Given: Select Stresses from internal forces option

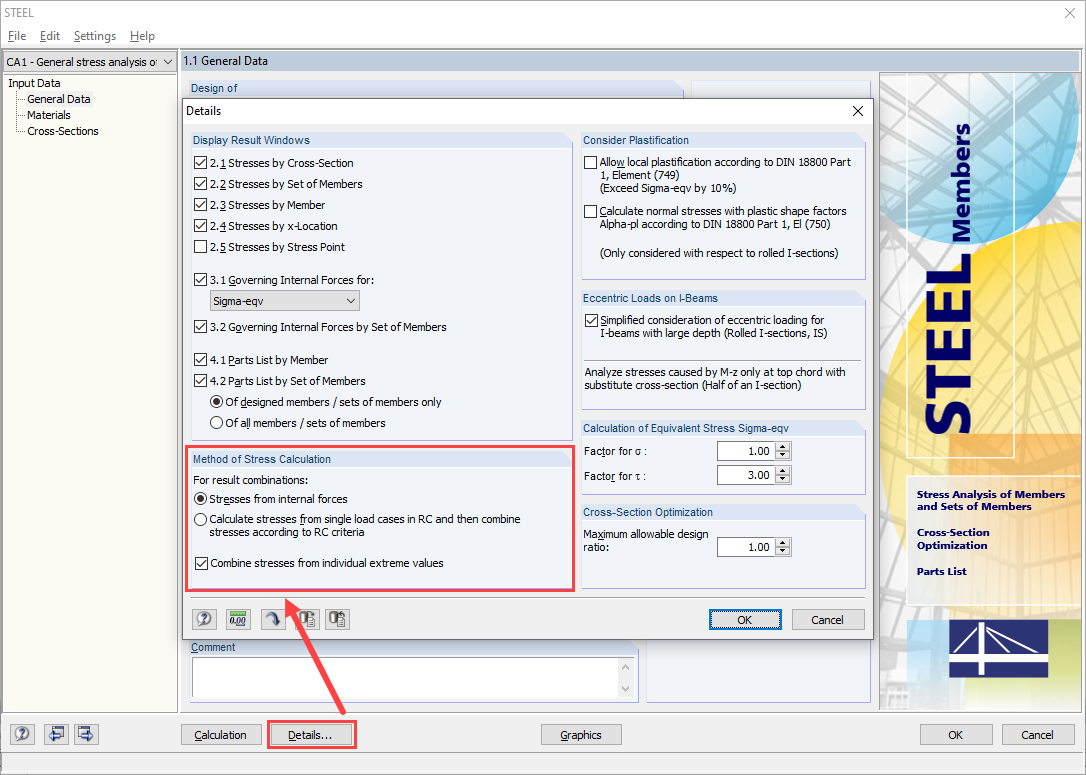Looking at the screenshot, I should point(201,499).
